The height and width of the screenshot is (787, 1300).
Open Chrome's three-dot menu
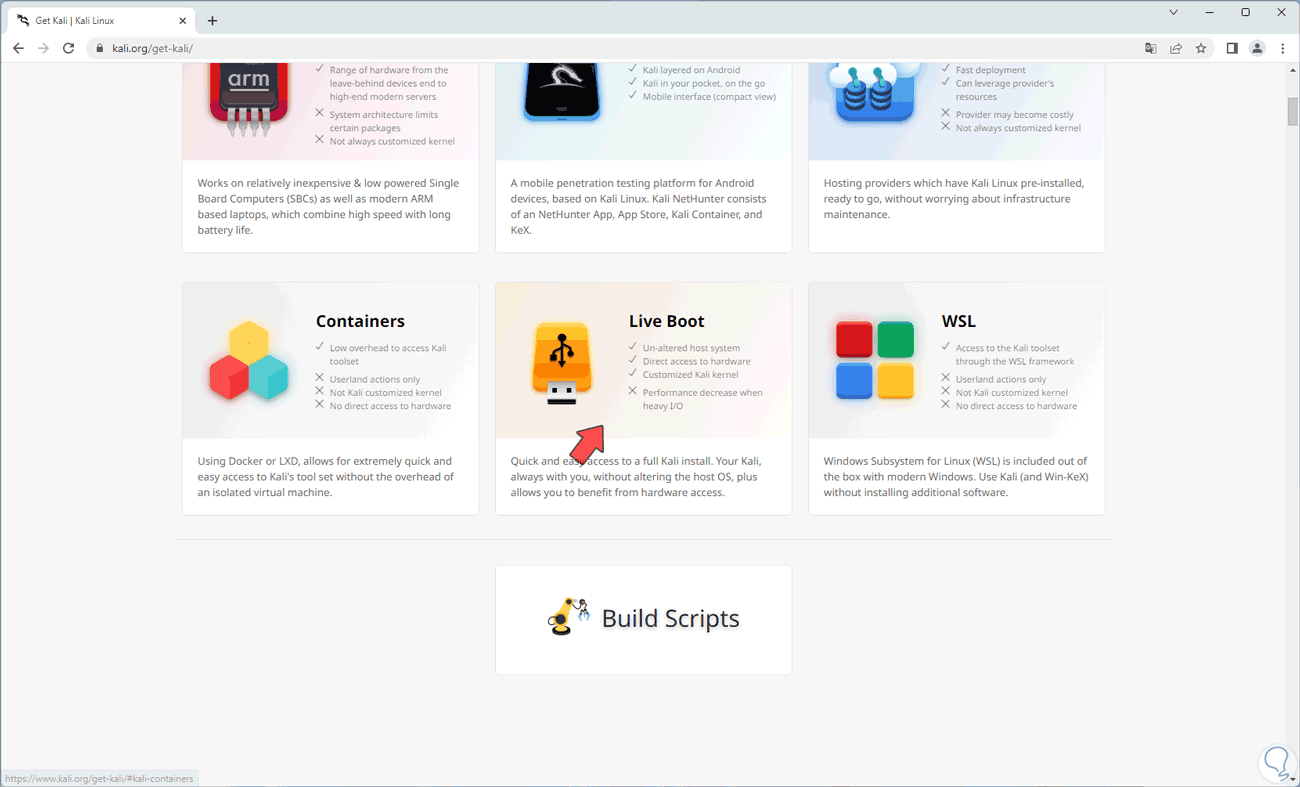pos(1283,48)
